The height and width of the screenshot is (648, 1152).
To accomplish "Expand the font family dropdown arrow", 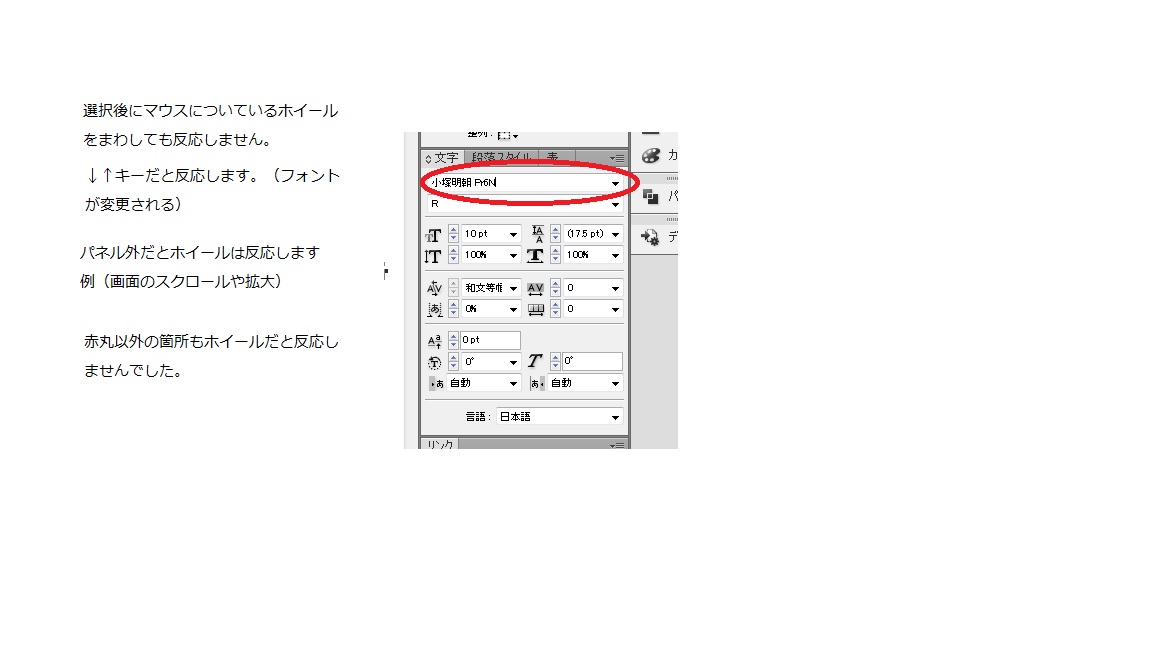I will point(615,183).
